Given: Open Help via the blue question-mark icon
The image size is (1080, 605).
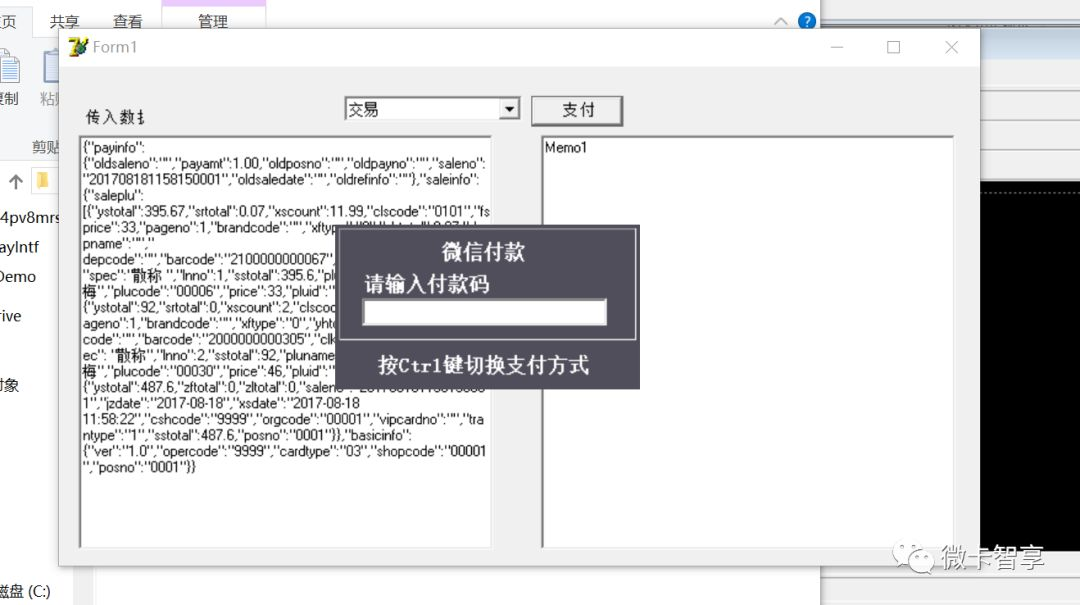Looking at the screenshot, I should point(806,20).
